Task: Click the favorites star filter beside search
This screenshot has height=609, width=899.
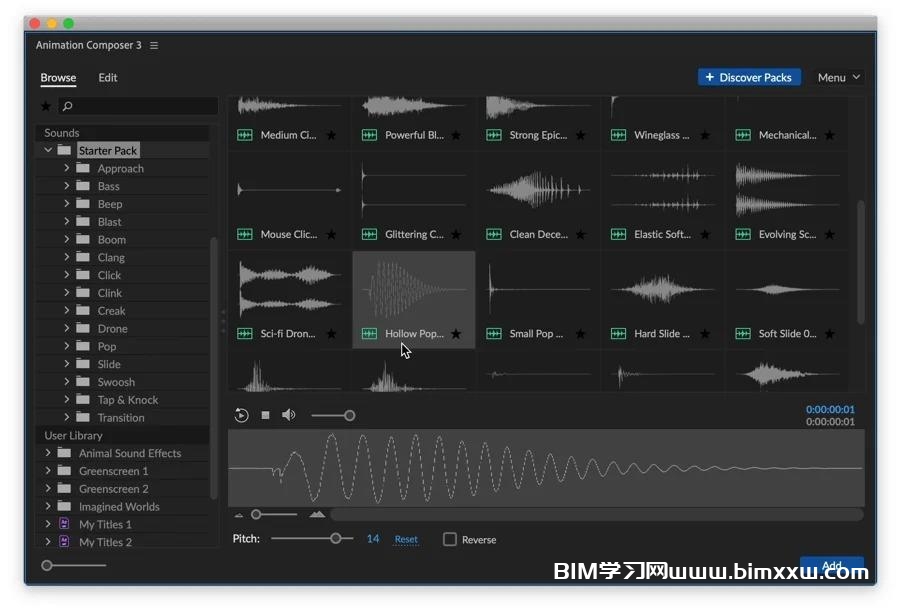Action: 45,106
